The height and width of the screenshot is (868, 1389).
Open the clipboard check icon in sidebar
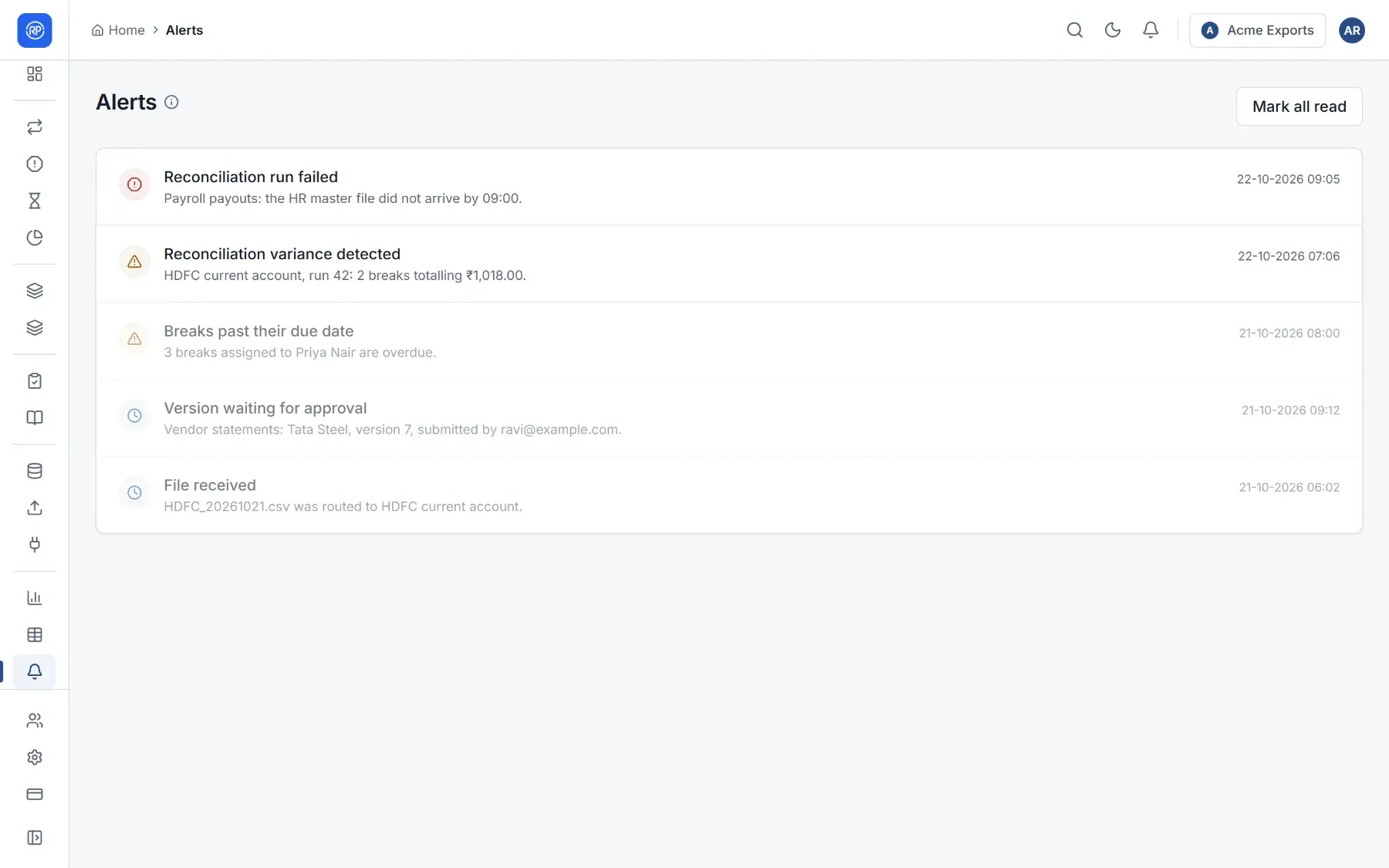(35, 380)
